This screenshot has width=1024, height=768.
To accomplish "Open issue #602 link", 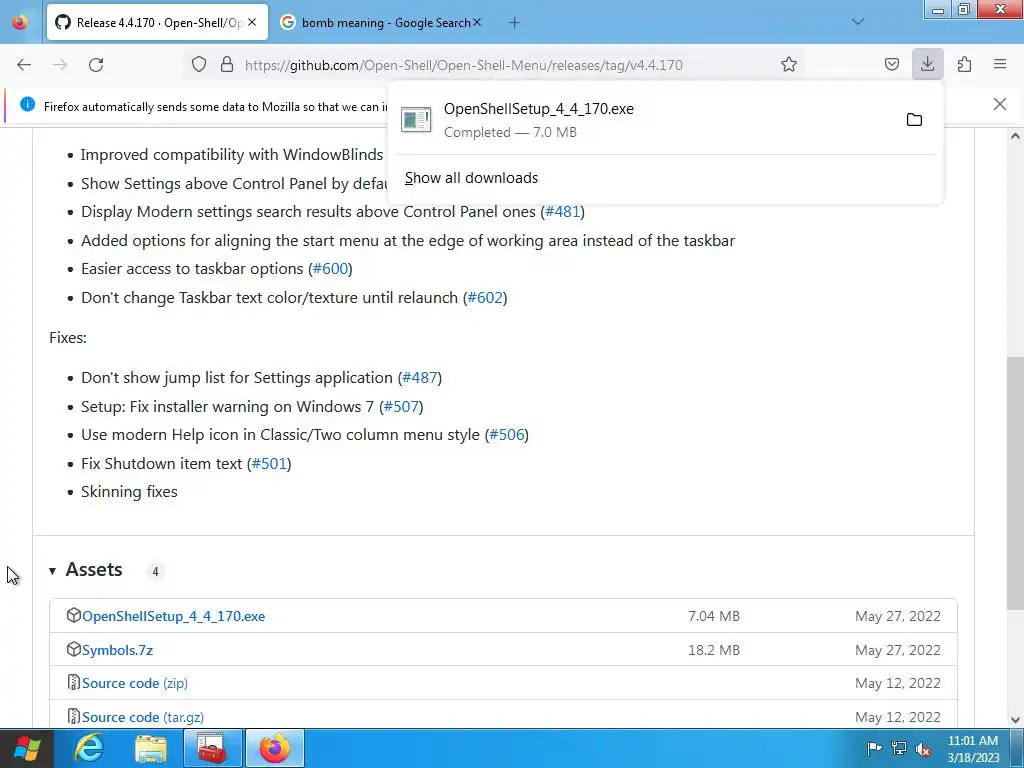I will pos(485,297).
